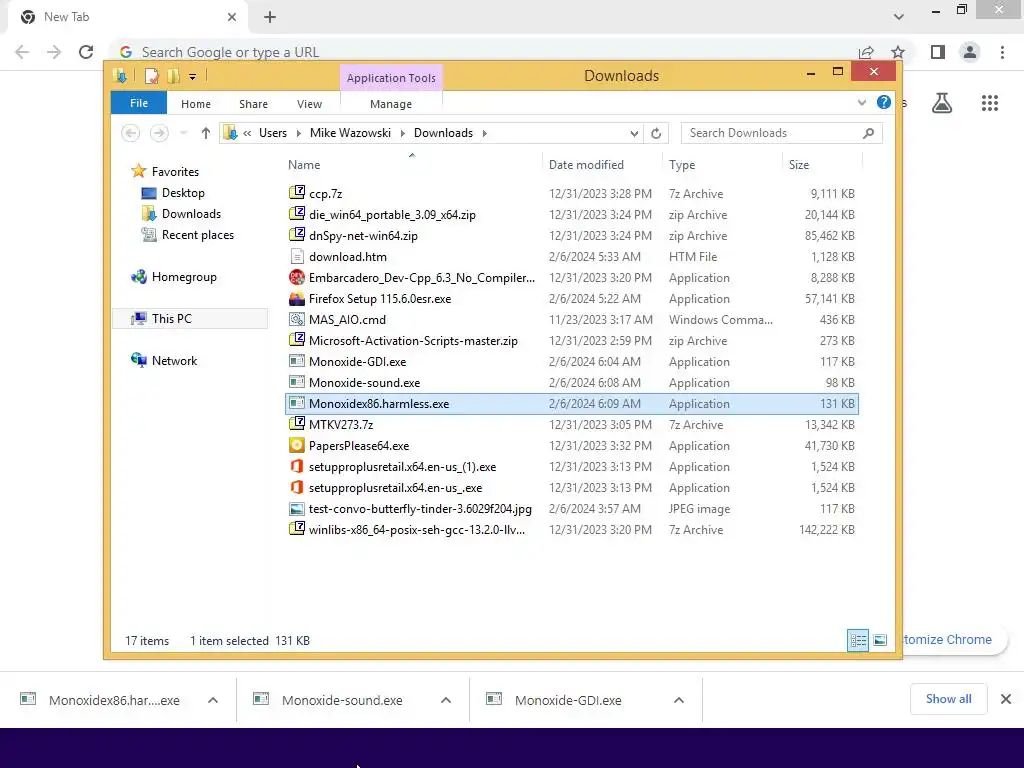
Task: Select Homegroup in the navigation pane
Action: click(184, 277)
